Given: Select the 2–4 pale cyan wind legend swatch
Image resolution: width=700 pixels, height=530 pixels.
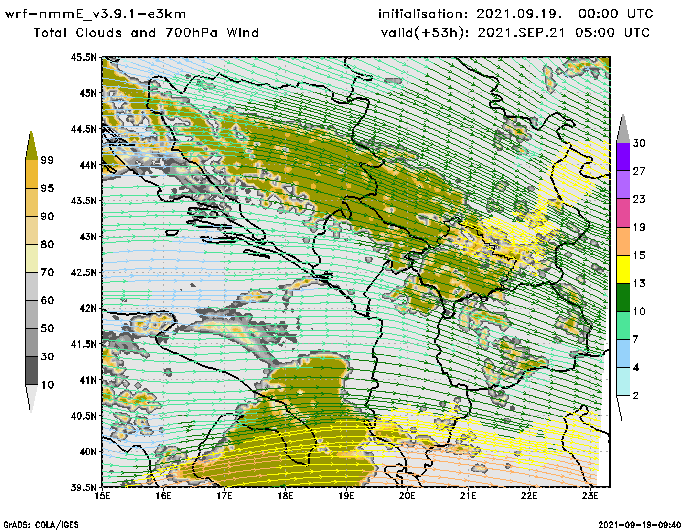Looking at the screenshot, I should pyautogui.click(x=623, y=382).
